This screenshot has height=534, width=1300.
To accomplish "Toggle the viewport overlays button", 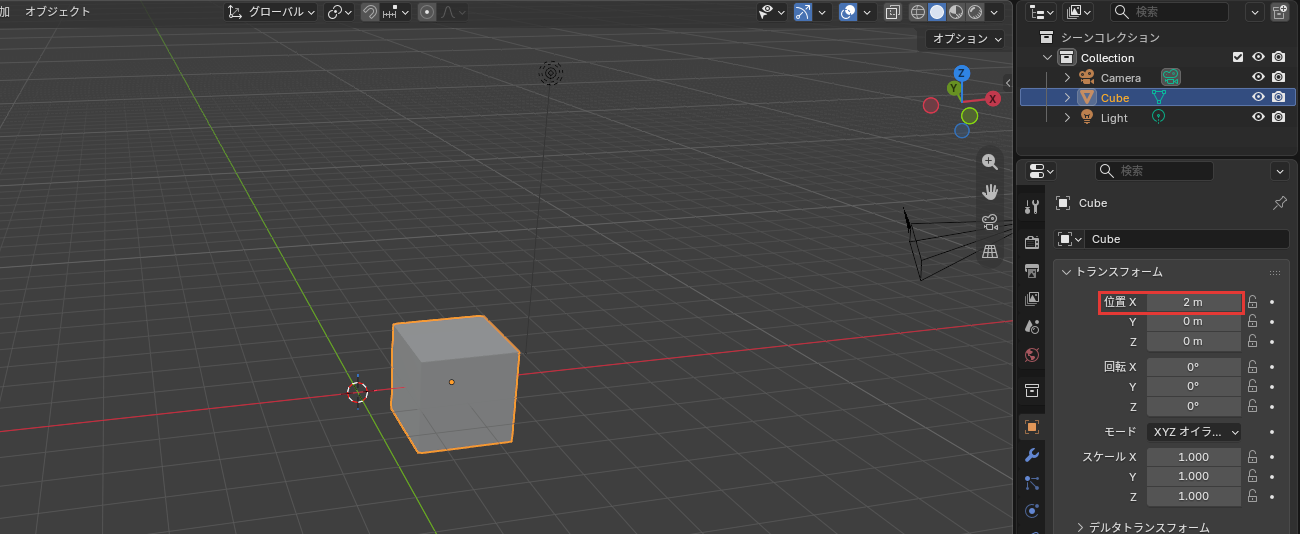I will 848,12.
